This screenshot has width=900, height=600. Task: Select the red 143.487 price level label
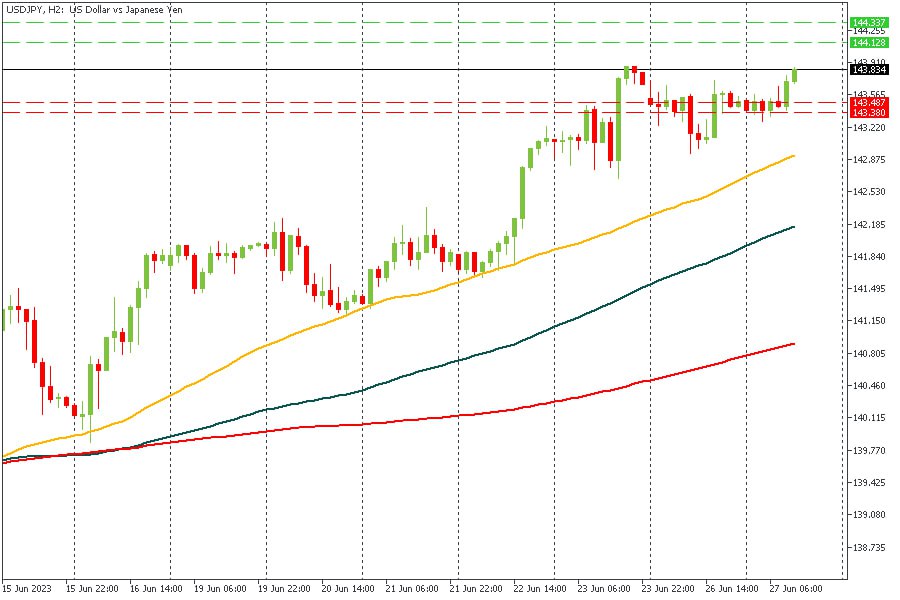point(869,103)
